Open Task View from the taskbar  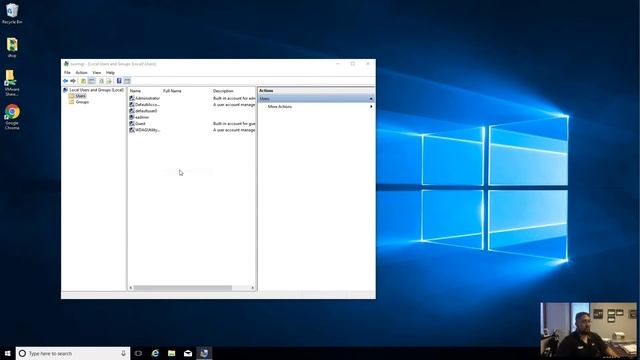[x=138, y=353]
